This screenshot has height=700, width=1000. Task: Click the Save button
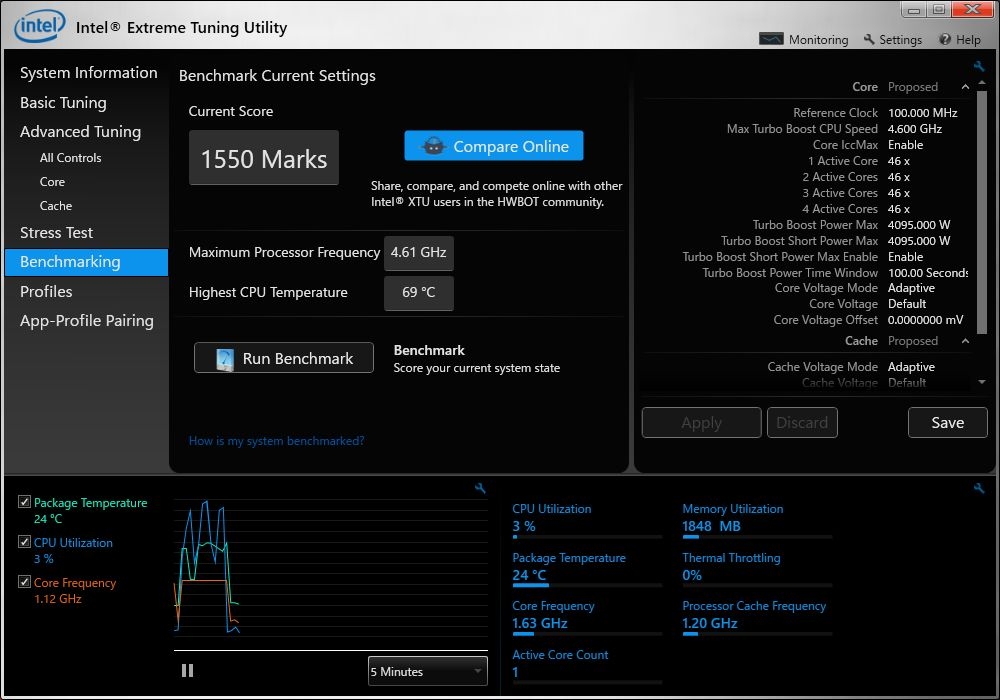click(947, 422)
